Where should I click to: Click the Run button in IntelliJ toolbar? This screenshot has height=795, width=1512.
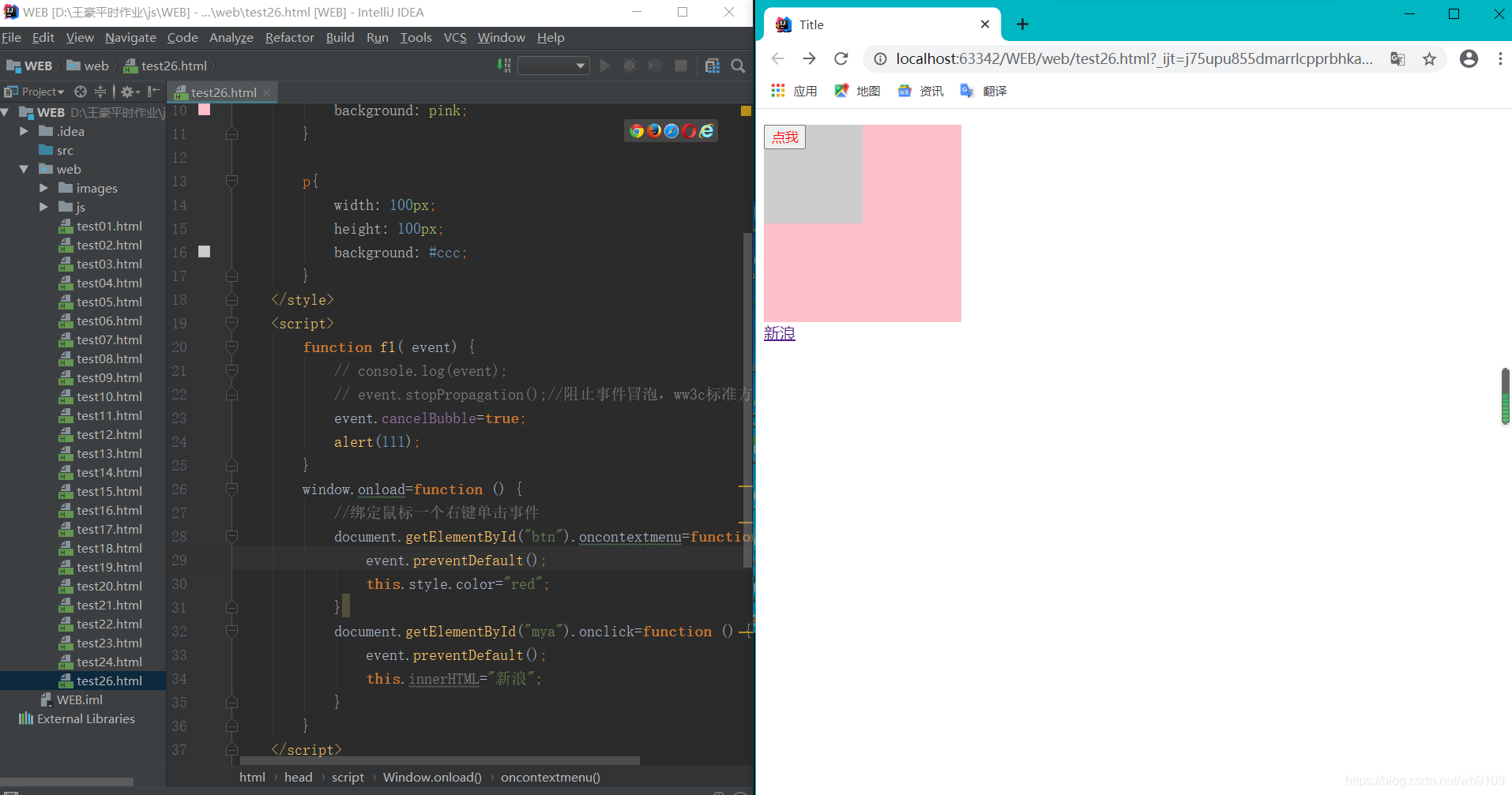605,66
